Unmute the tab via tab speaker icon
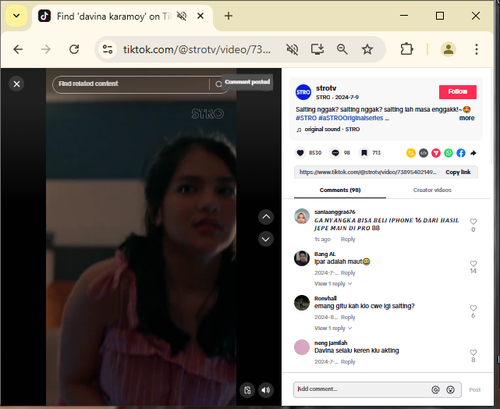Screen dimensions: 500x409 182,16
